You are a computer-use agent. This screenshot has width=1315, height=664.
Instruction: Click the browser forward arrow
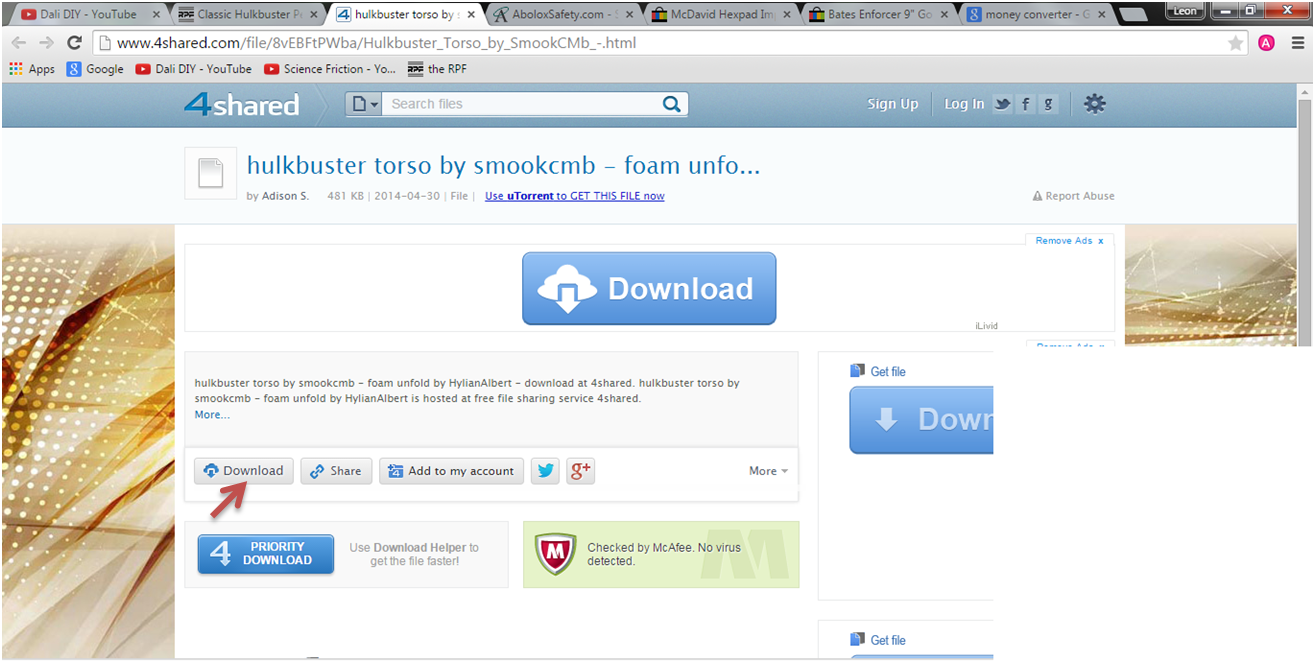pos(46,43)
